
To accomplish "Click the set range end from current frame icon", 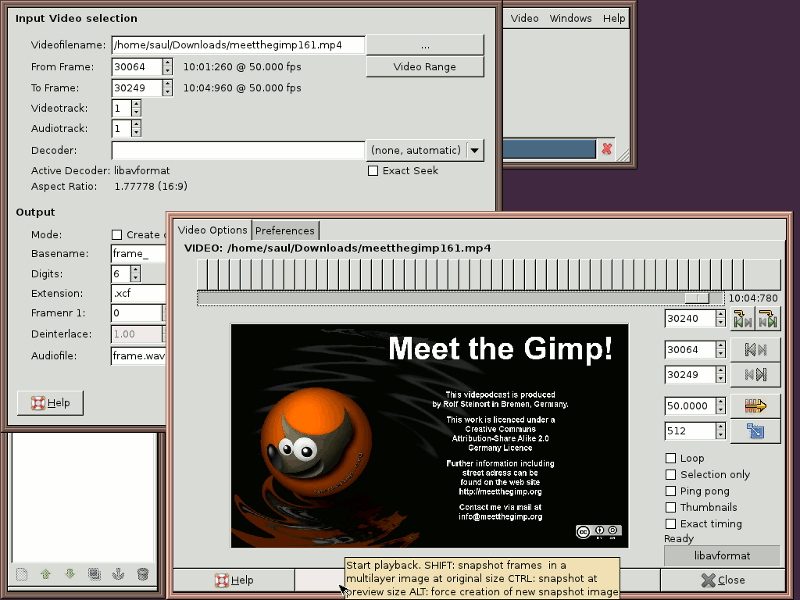I will 767,319.
